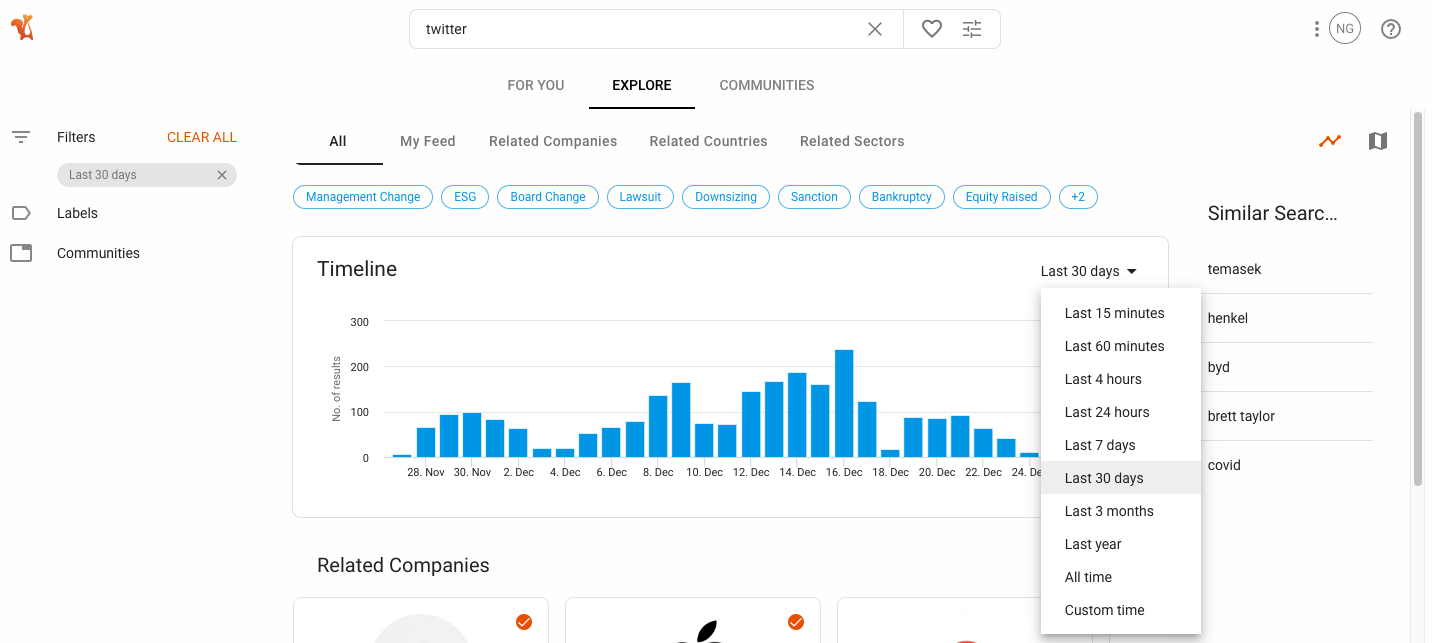Filter by Lawsuit chip
The image size is (1432, 643).
640,197
